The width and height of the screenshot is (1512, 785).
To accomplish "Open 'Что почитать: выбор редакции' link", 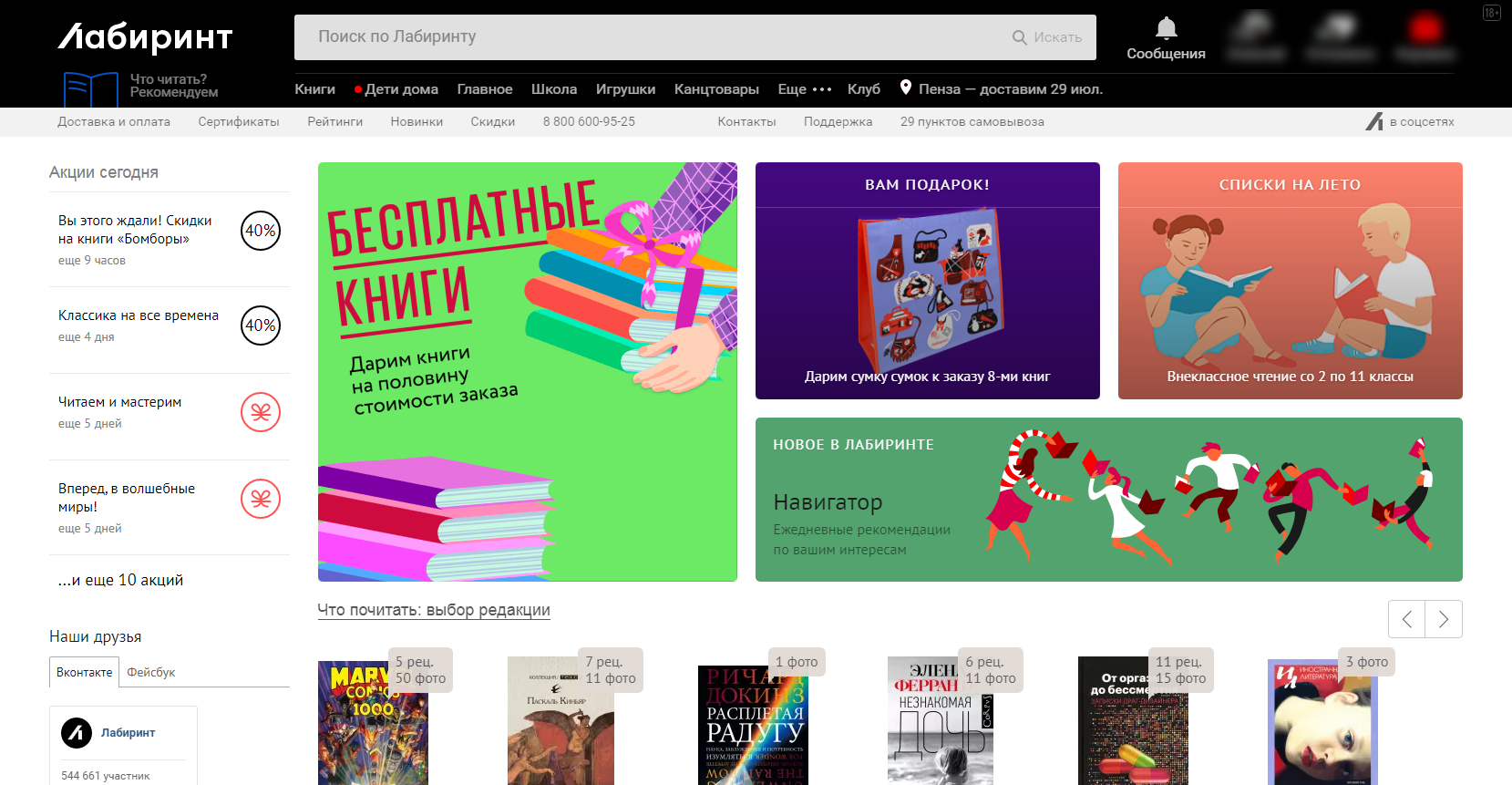I will pyautogui.click(x=434, y=610).
